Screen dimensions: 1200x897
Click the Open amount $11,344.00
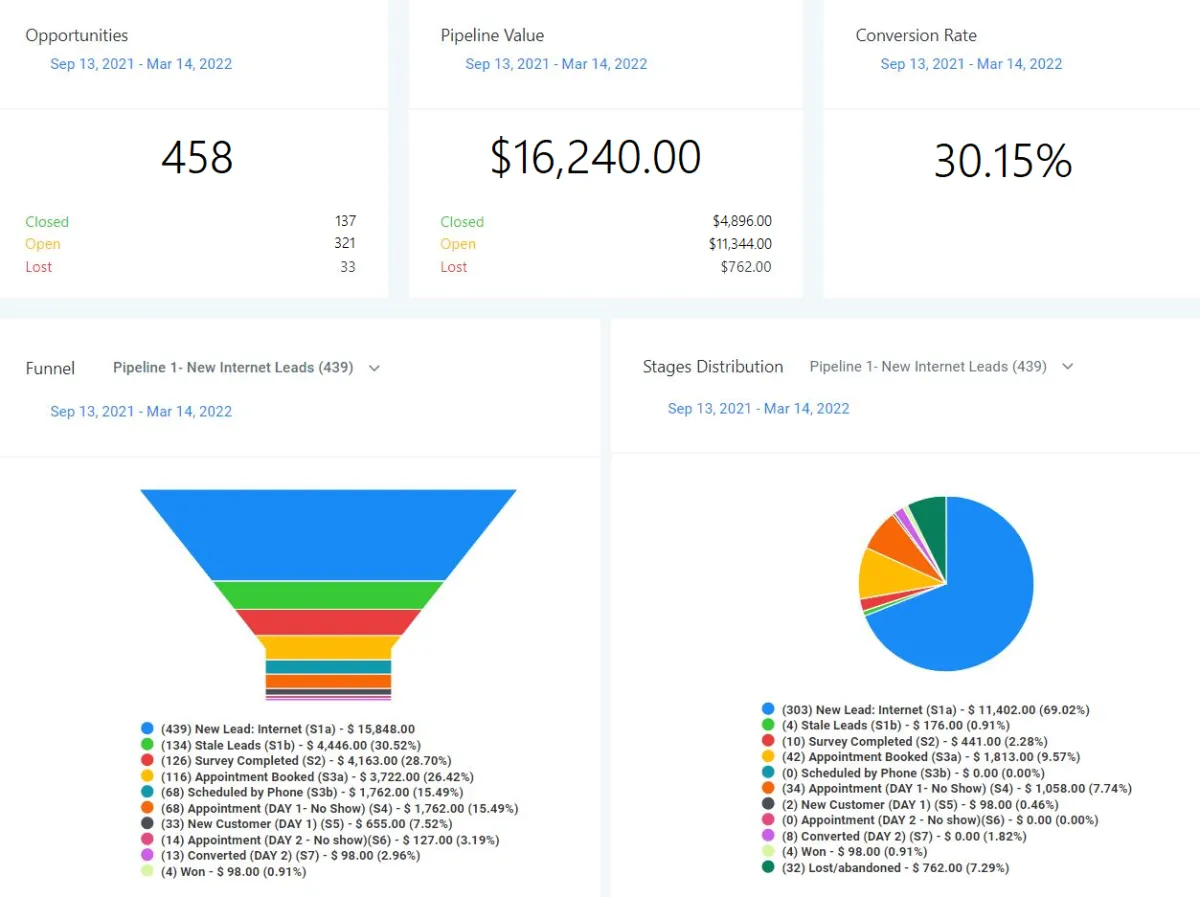(740, 244)
